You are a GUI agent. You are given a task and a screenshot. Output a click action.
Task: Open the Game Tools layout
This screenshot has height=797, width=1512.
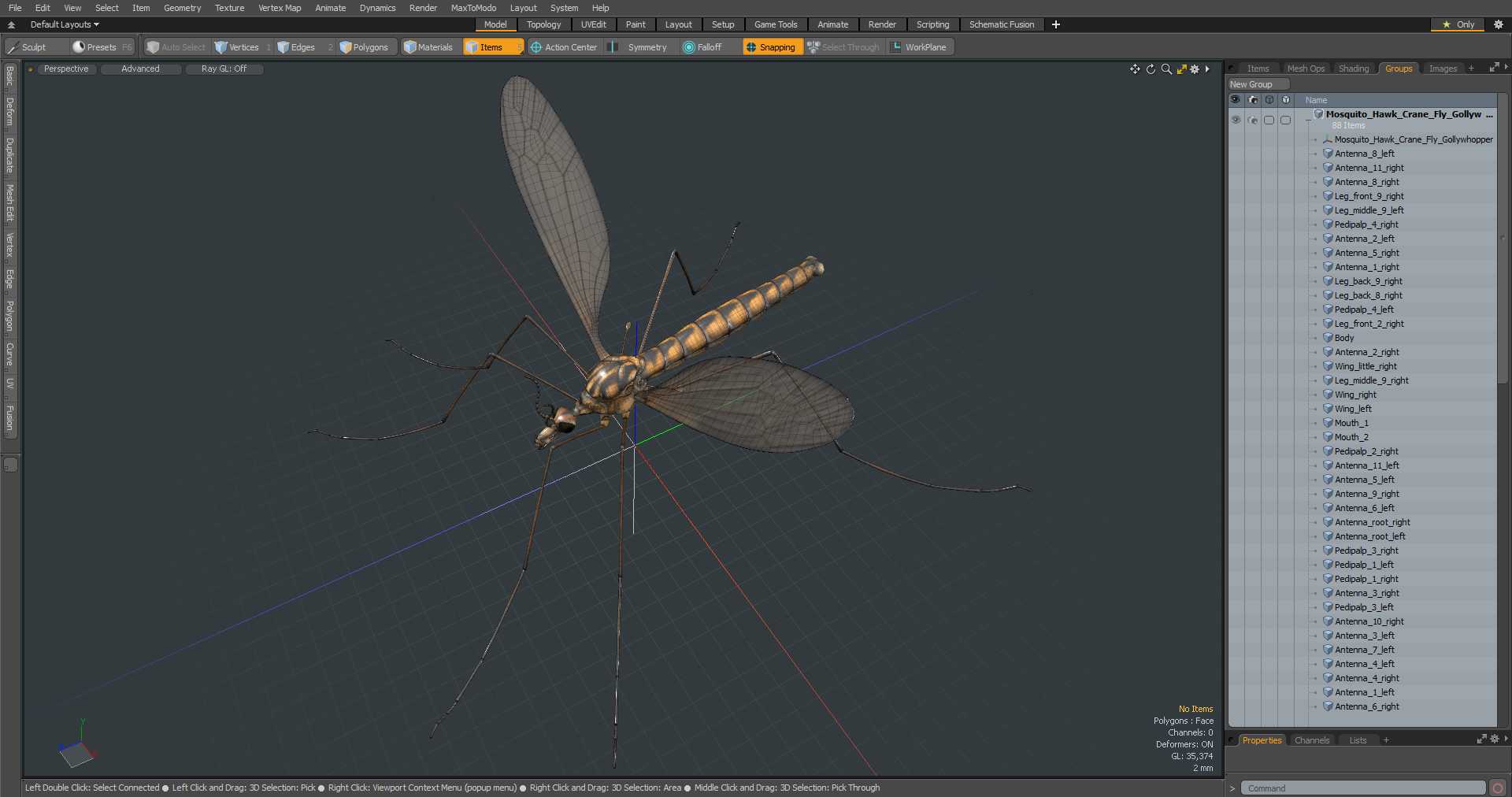pos(776,24)
